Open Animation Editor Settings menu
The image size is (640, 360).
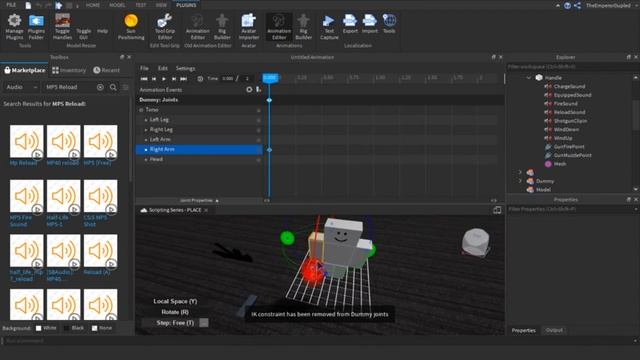tap(185, 68)
